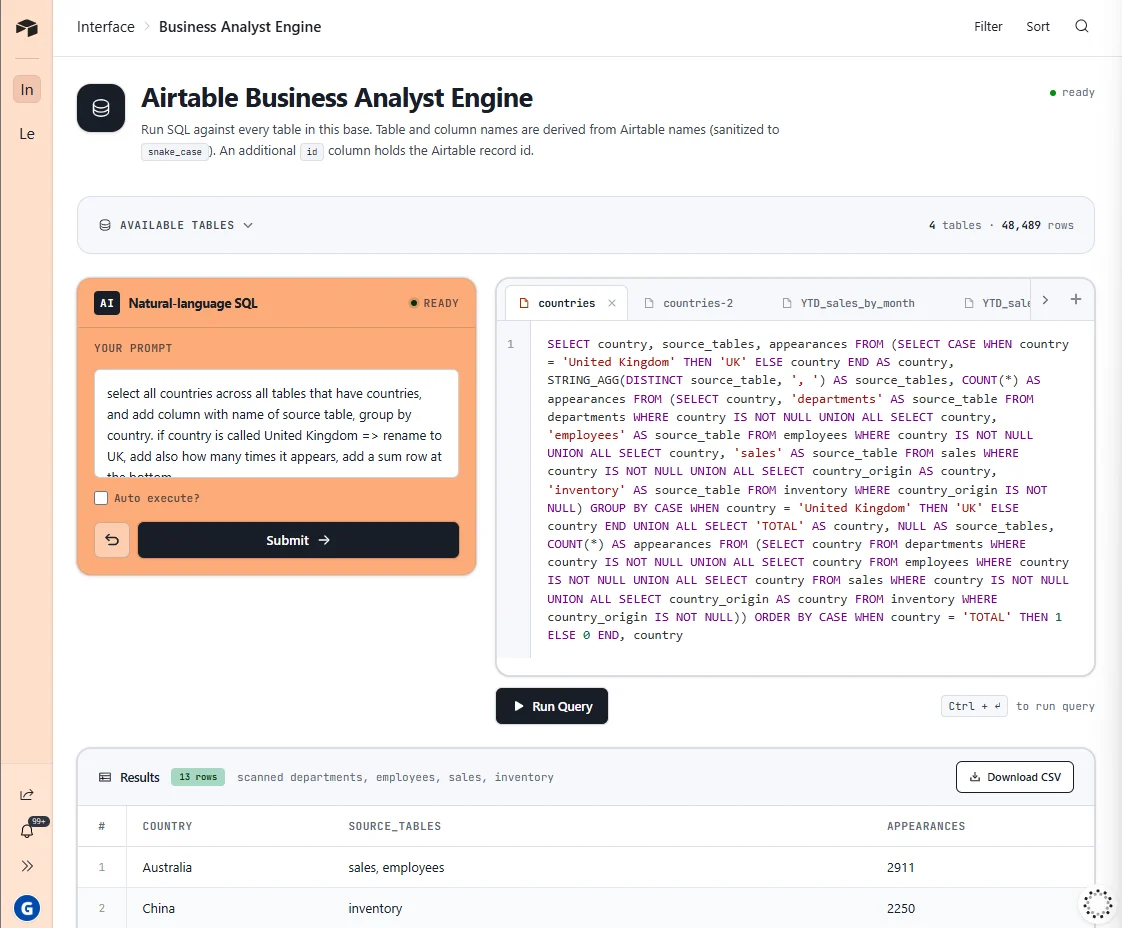Click the Ctrl + Enter shortcut hint
The width and height of the screenshot is (1122, 928).
click(974, 706)
